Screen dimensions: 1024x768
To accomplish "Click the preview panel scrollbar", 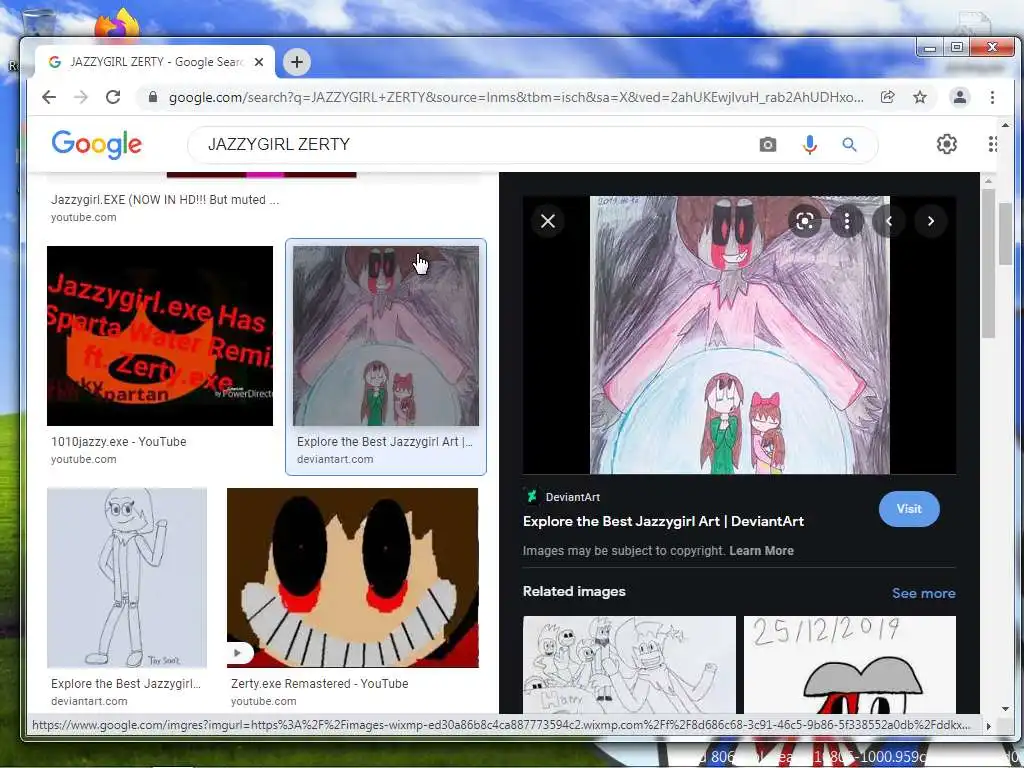I will [987, 262].
